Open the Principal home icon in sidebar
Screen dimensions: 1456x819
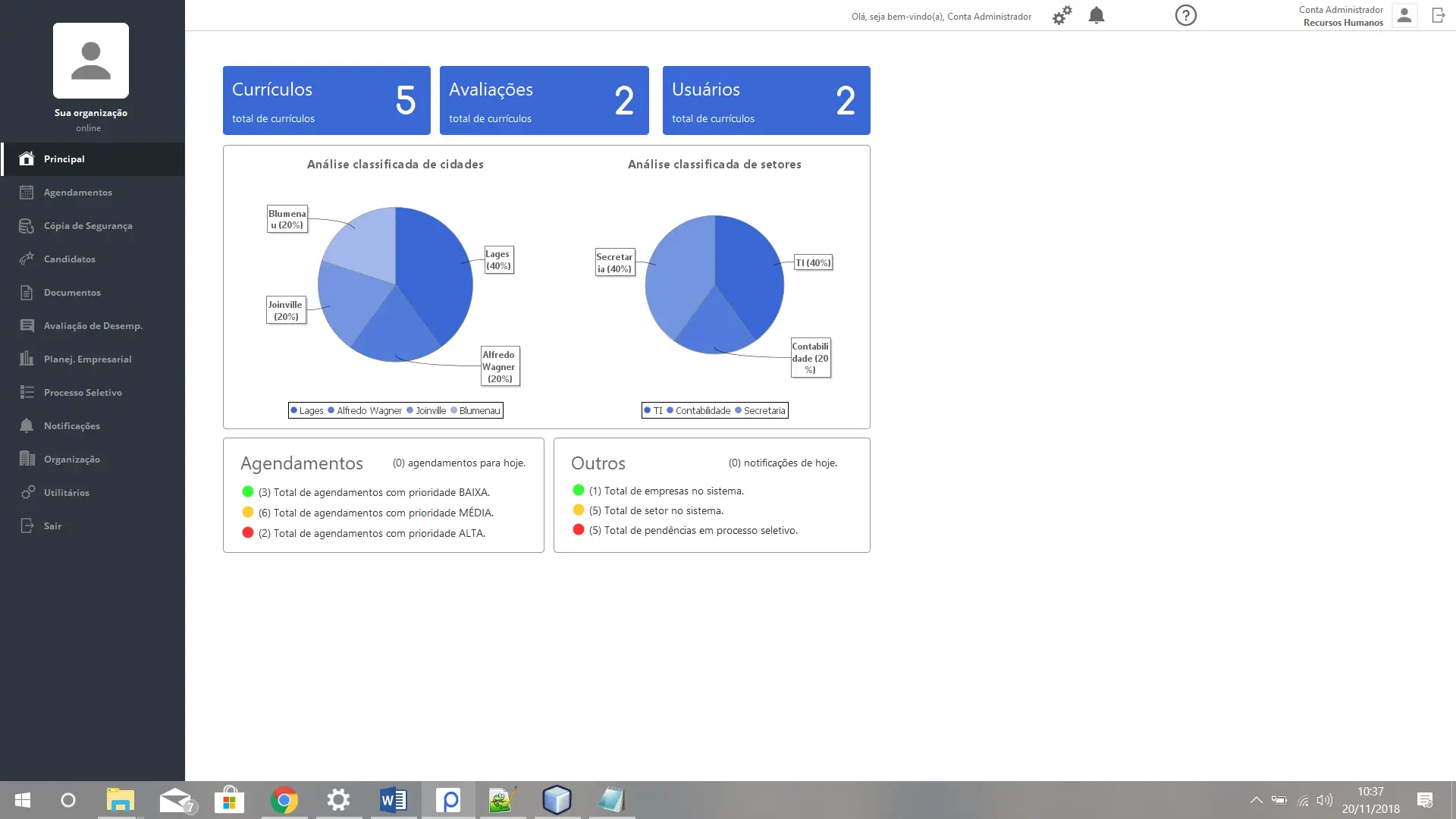click(x=27, y=158)
